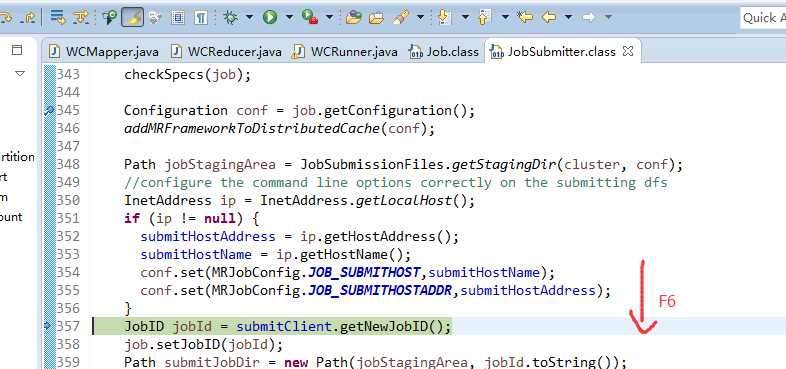Close the JobSubmitter.class editor tab
786x369 pixels.
coord(628,51)
